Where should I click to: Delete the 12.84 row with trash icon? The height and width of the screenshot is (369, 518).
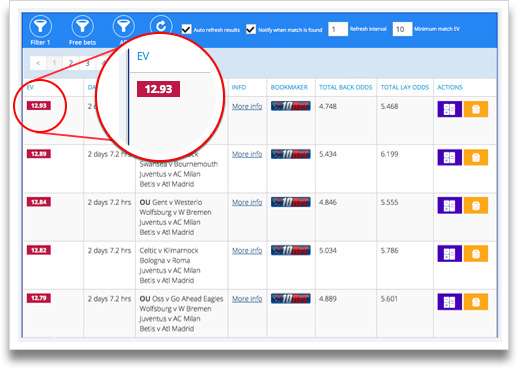click(476, 205)
